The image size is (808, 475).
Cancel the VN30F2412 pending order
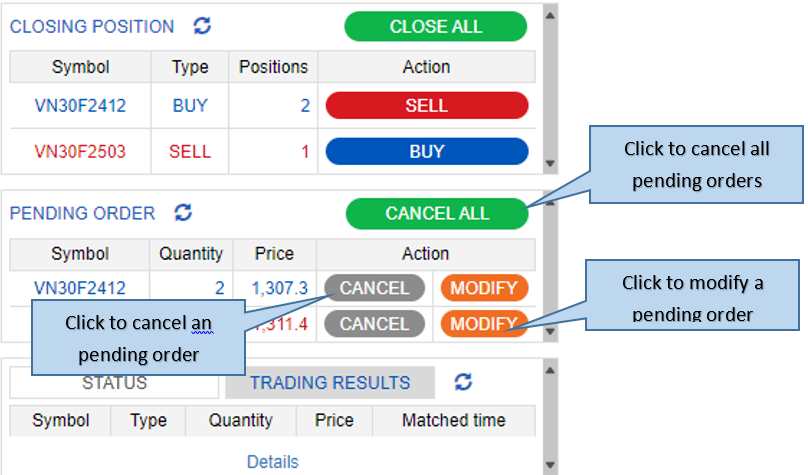374,288
